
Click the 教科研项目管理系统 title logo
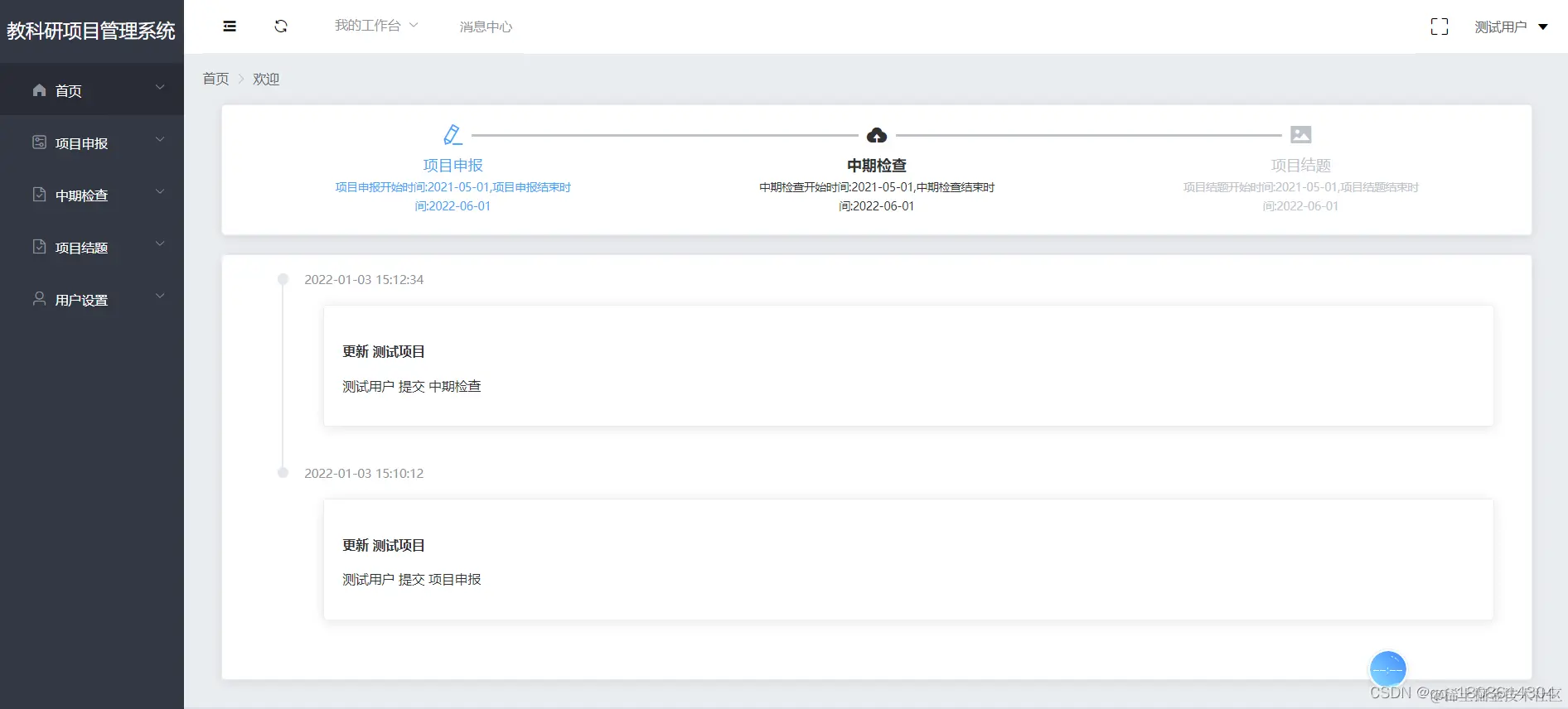coord(91,31)
